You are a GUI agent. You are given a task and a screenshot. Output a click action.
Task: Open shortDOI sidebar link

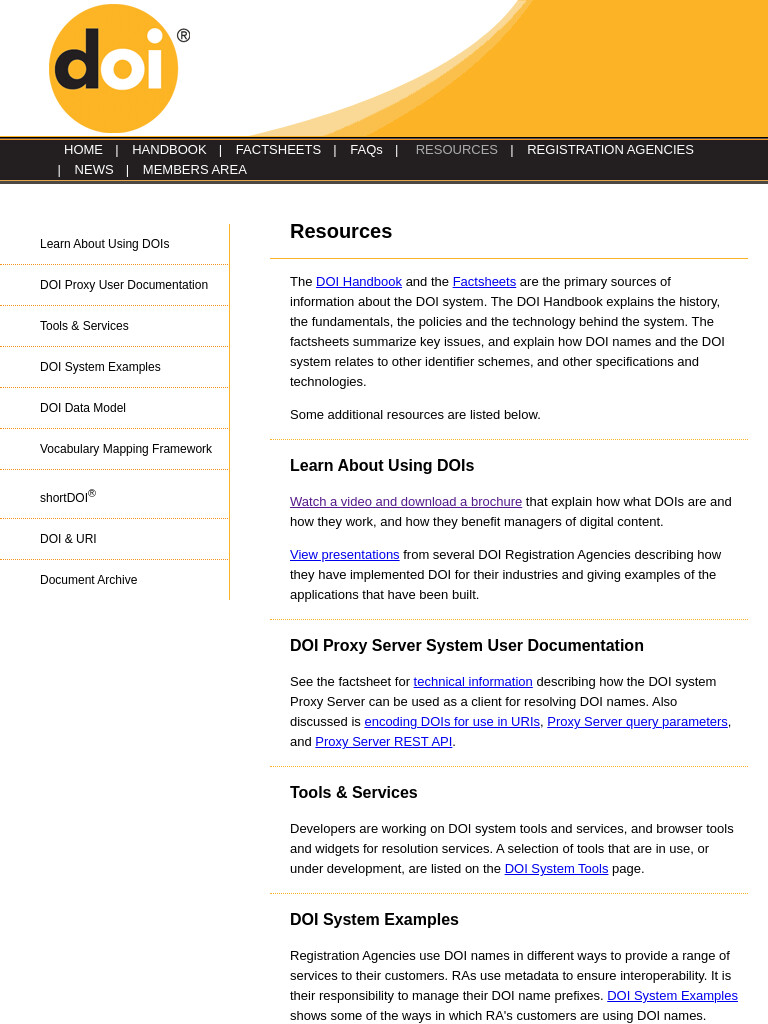point(68,496)
